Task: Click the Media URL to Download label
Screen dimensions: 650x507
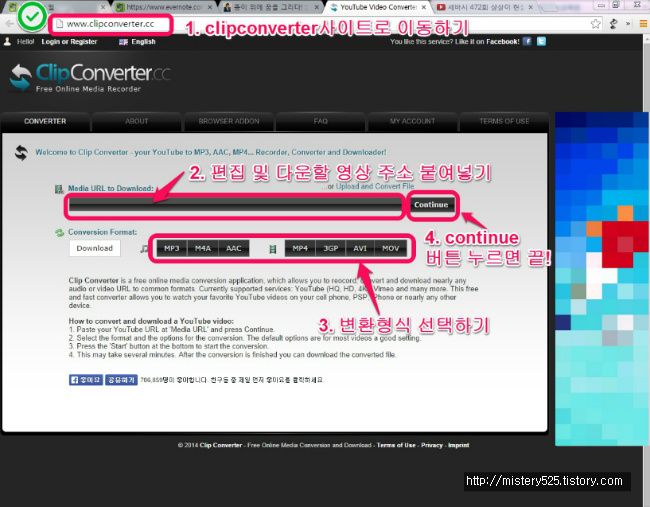Action: 111,188
